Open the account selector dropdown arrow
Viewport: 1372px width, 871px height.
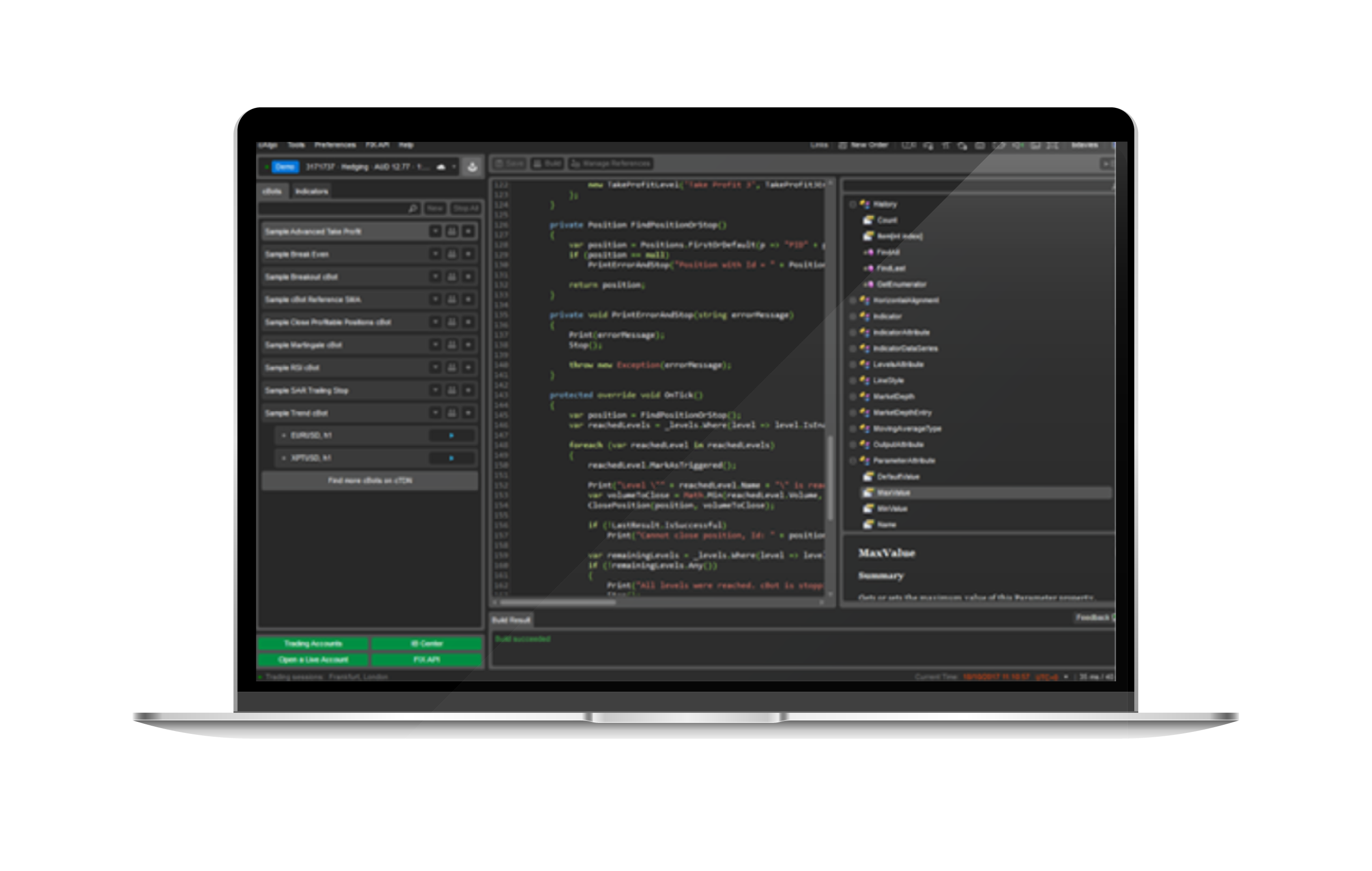454,167
